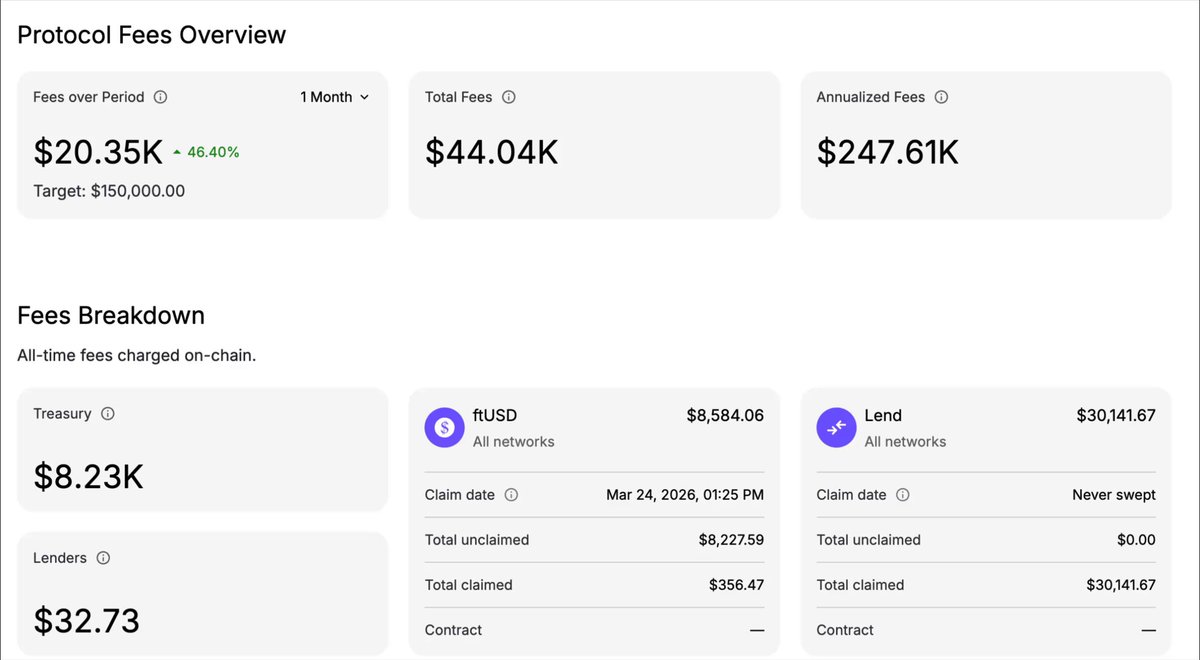Click the Total unclaimed label in ftUSD card
Screen dimensions: 1200x660
click(477, 540)
